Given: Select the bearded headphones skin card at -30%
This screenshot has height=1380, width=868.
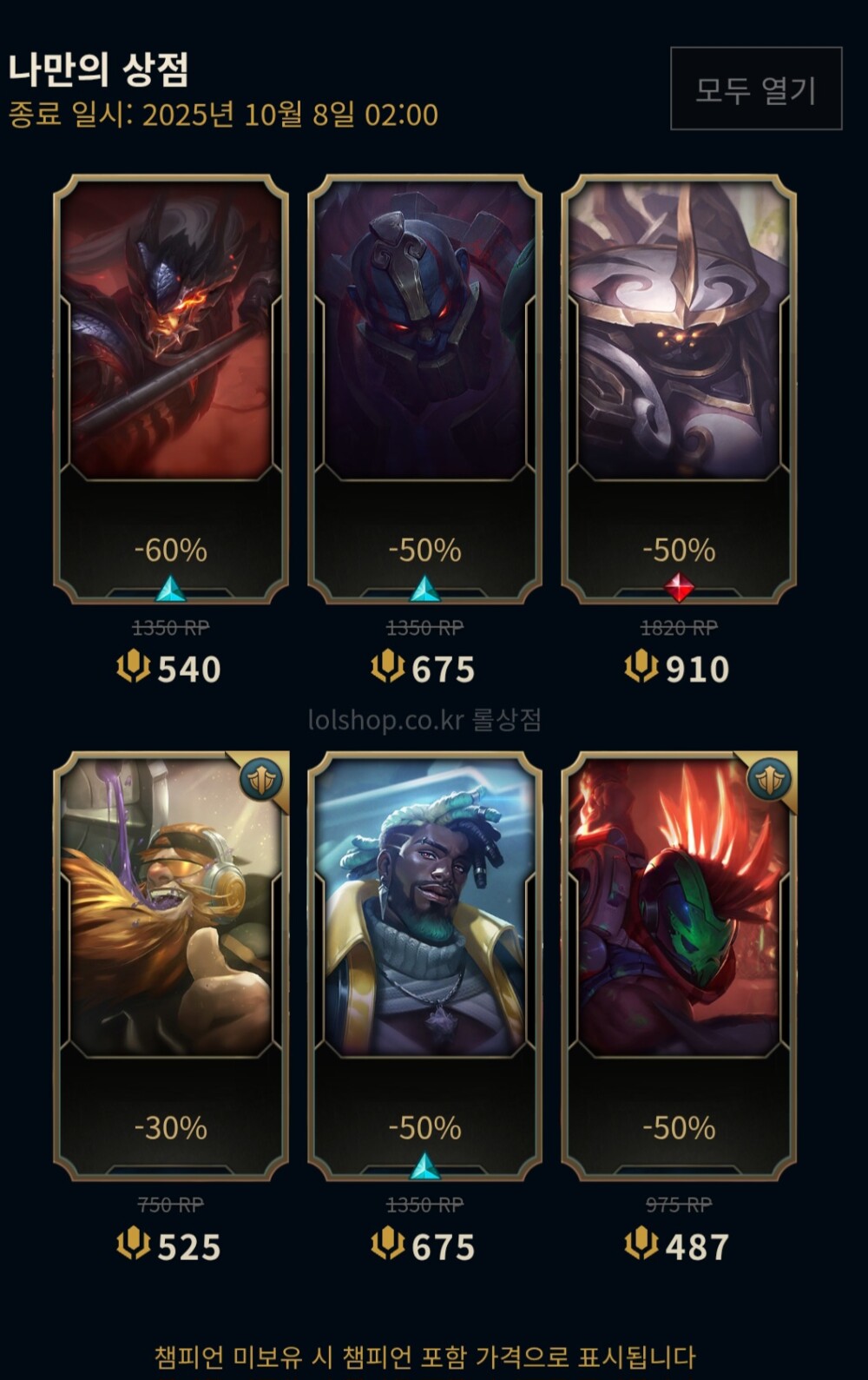Looking at the screenshot, I should [x=171, y=966].
